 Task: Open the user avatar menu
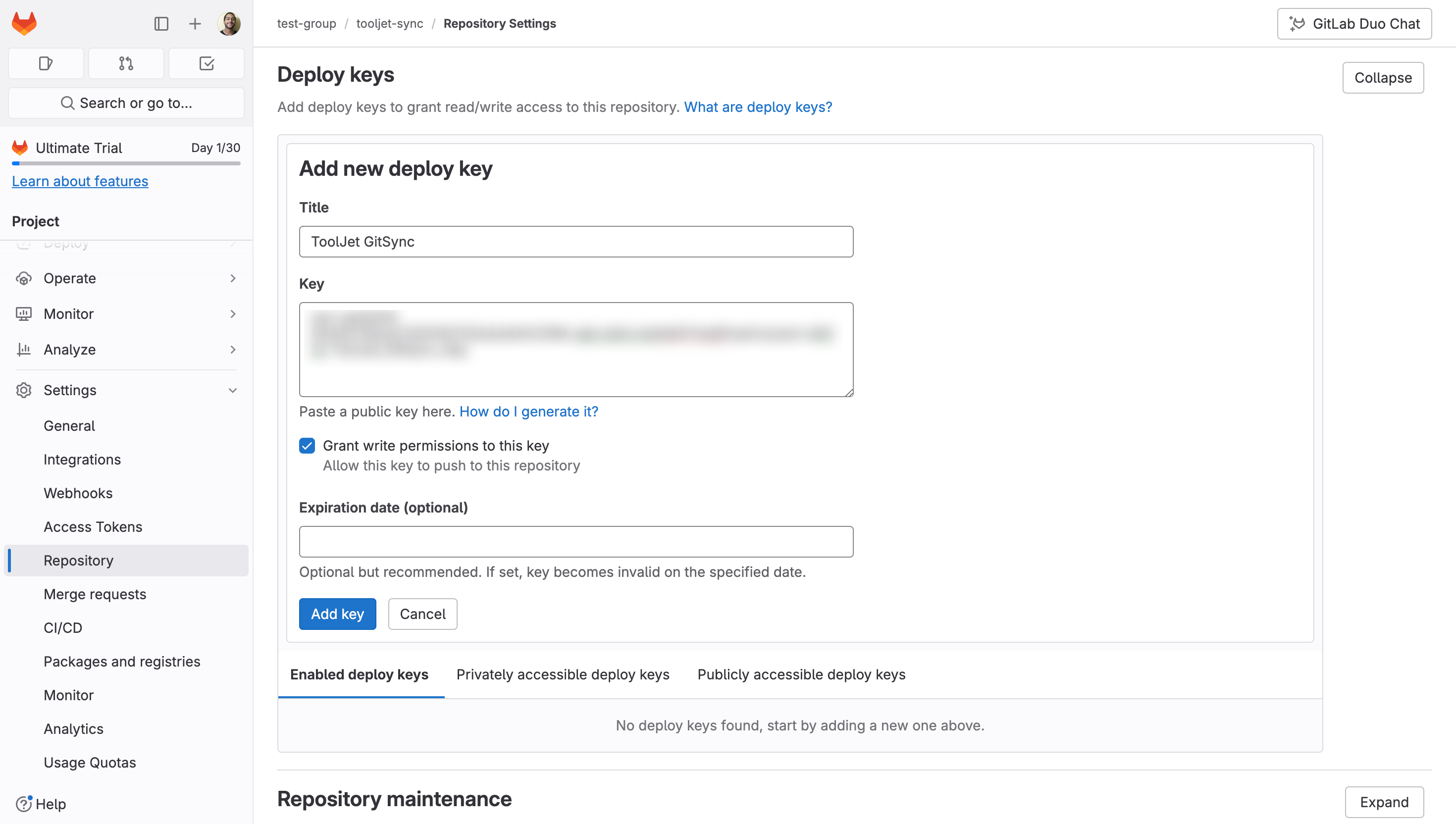(x=229, y=24)
